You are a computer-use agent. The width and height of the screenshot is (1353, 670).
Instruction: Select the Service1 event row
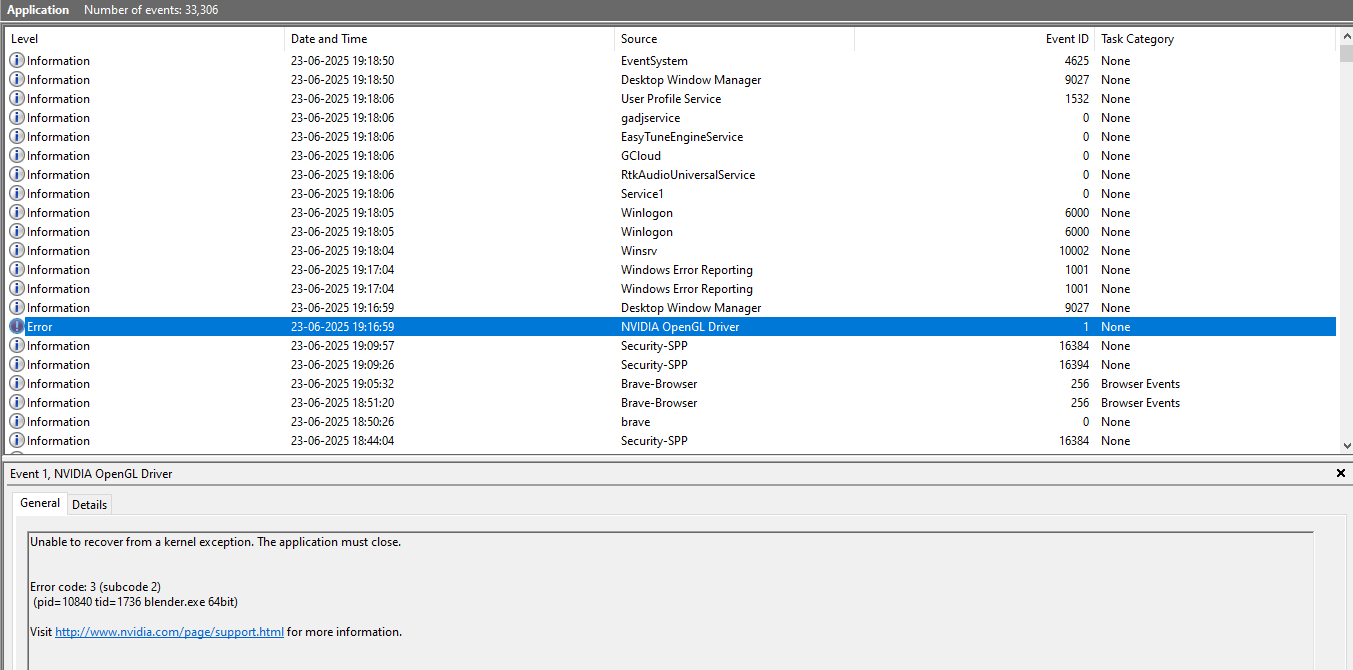pos(671,194)
